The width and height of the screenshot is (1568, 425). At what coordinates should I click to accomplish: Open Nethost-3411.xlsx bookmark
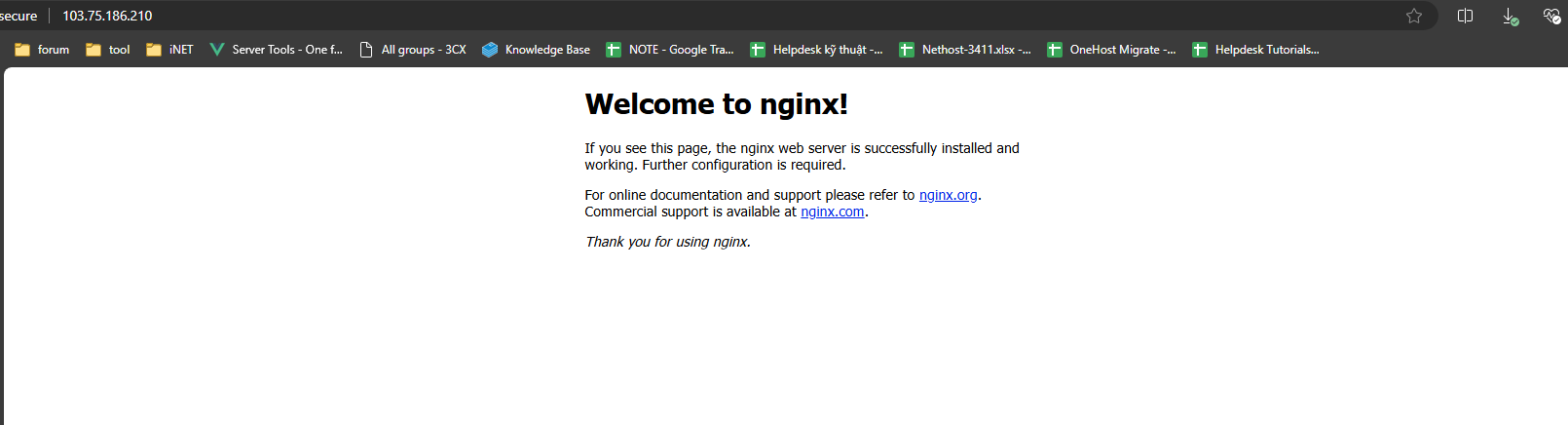click(965, 50)
